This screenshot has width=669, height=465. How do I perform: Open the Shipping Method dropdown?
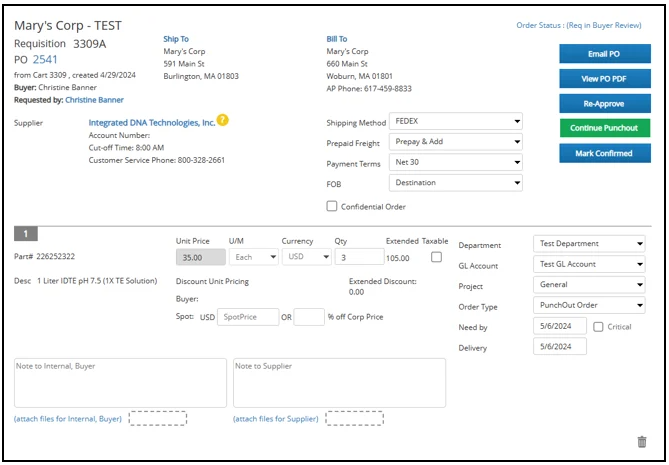click(x=456, y=121)
